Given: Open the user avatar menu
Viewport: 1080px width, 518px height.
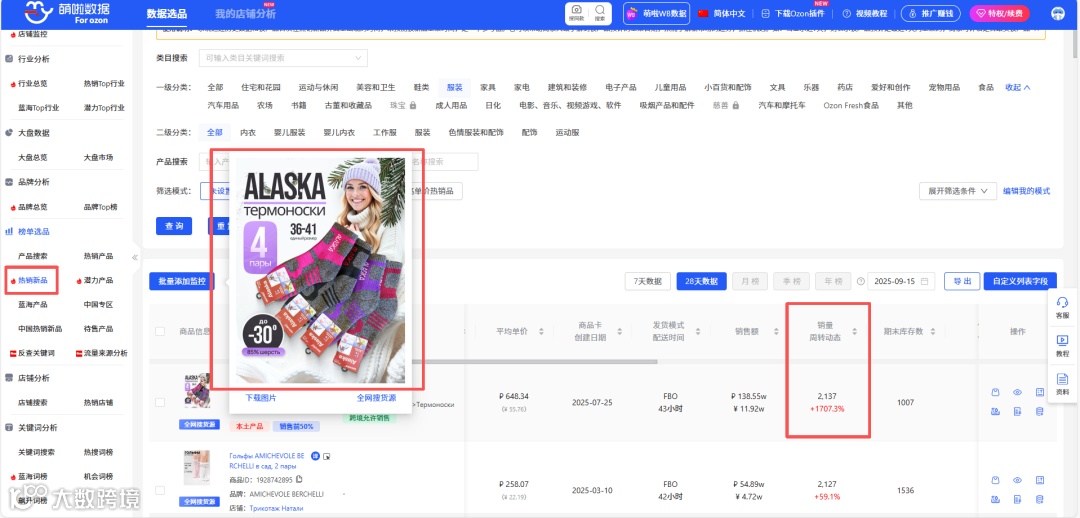Looking at the screenshot, I should [1057, 14].
